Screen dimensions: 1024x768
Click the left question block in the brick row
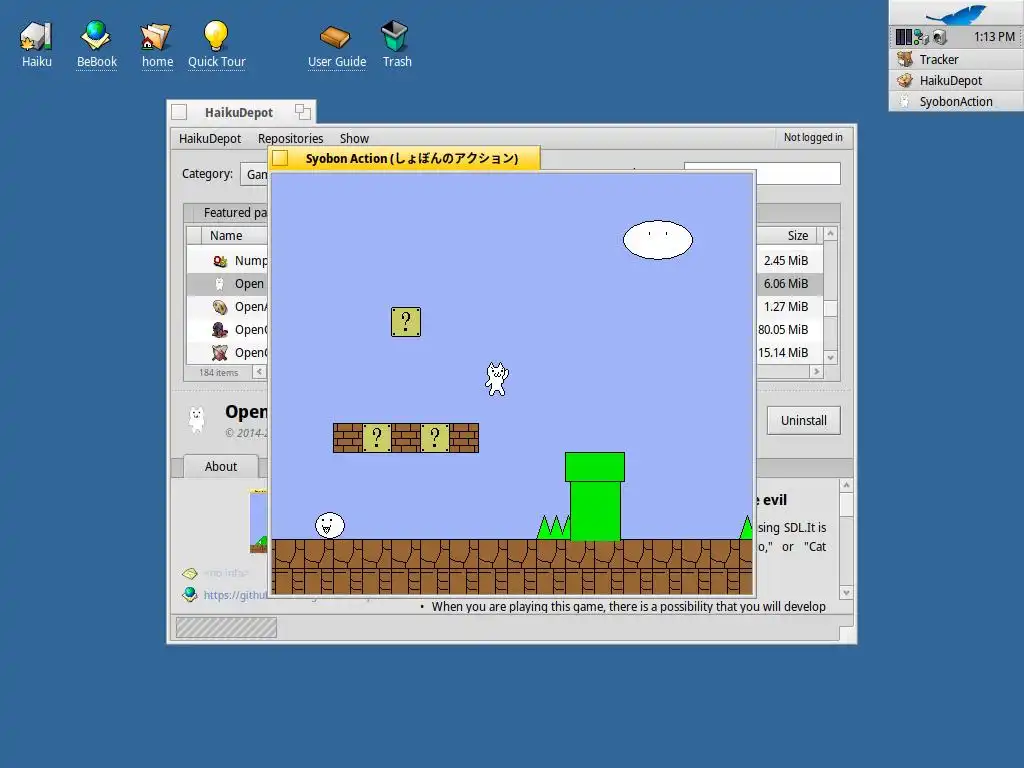pyautogui.click(x=377, y=438)
